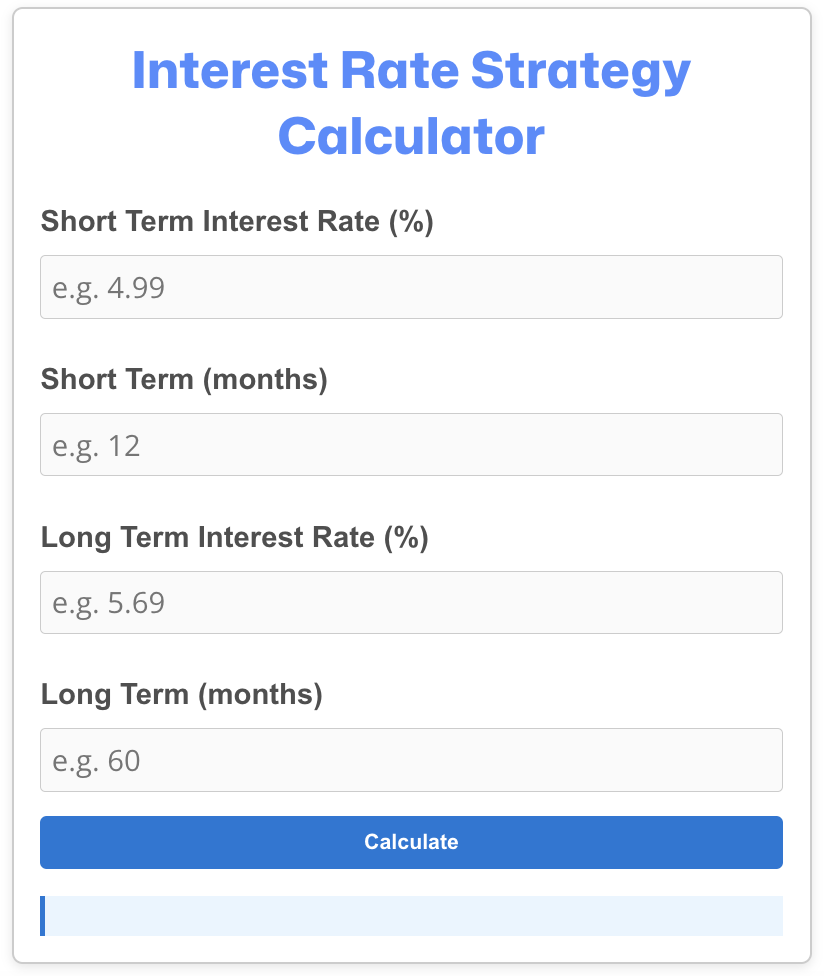
Task: Click the 'Calculate' text on the button
Action: 411,842
